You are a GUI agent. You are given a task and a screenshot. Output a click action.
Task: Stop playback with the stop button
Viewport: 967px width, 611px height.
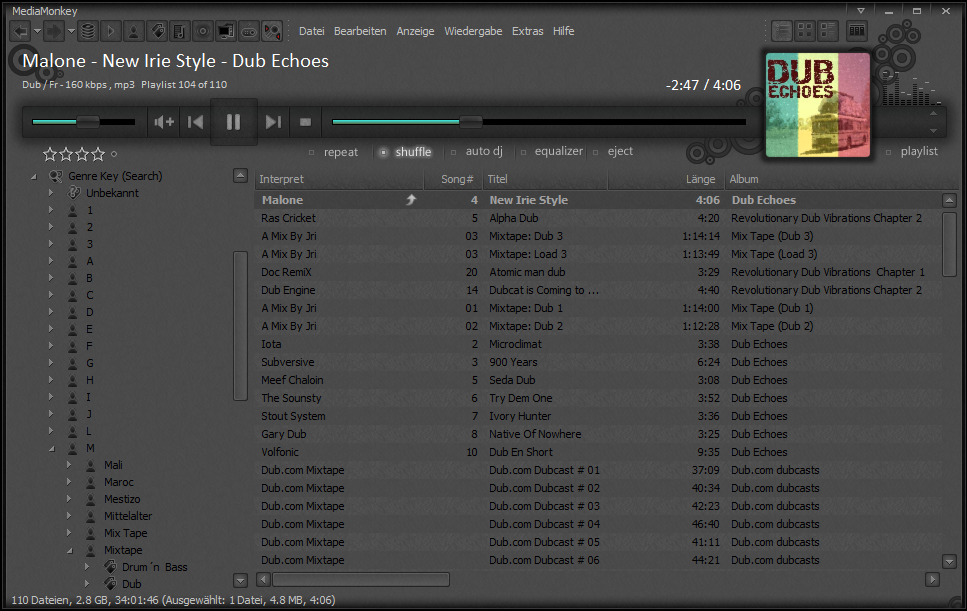pos(306,122)
